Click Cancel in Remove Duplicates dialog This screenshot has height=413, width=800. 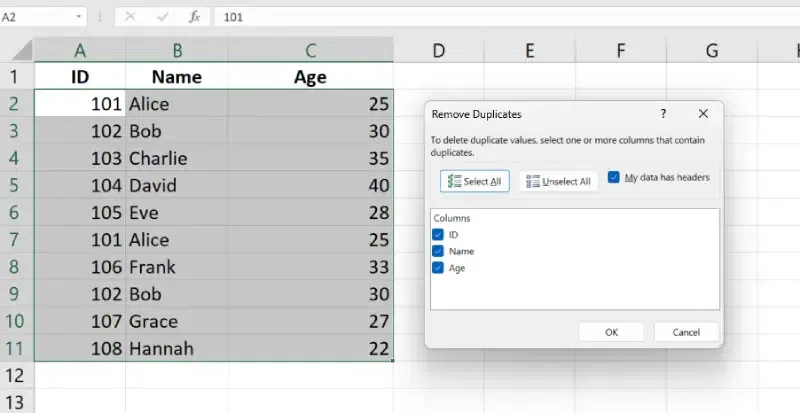point(686,332)
